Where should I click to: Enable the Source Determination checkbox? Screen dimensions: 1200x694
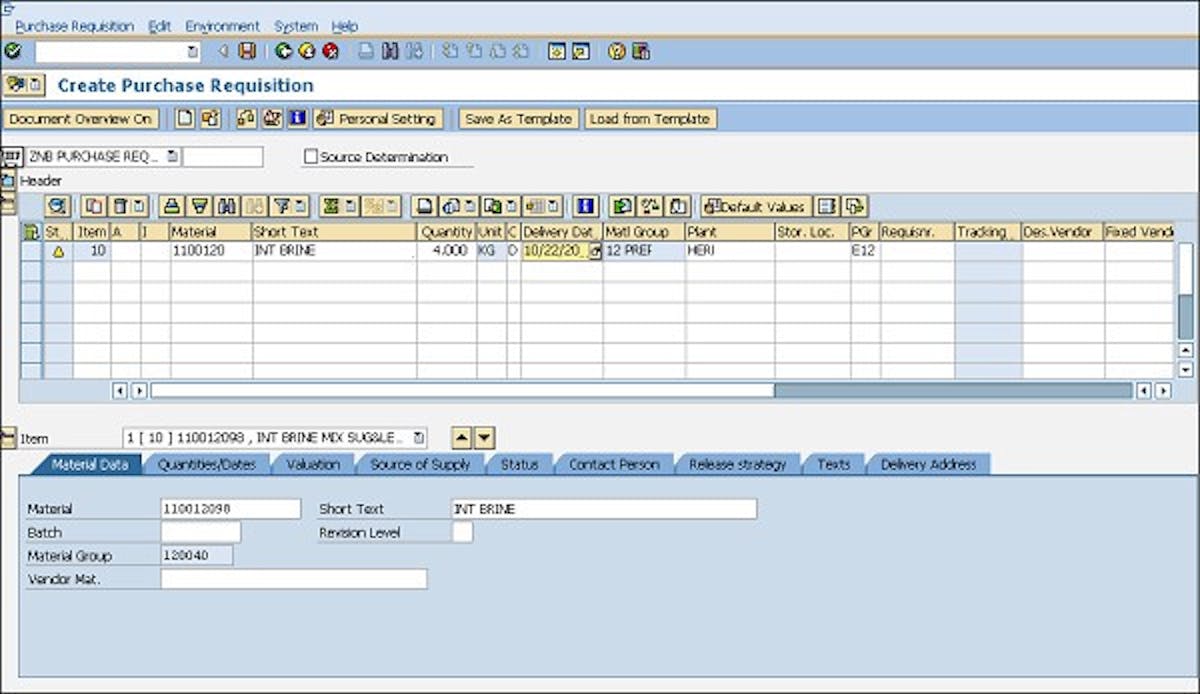pos(311,157)
